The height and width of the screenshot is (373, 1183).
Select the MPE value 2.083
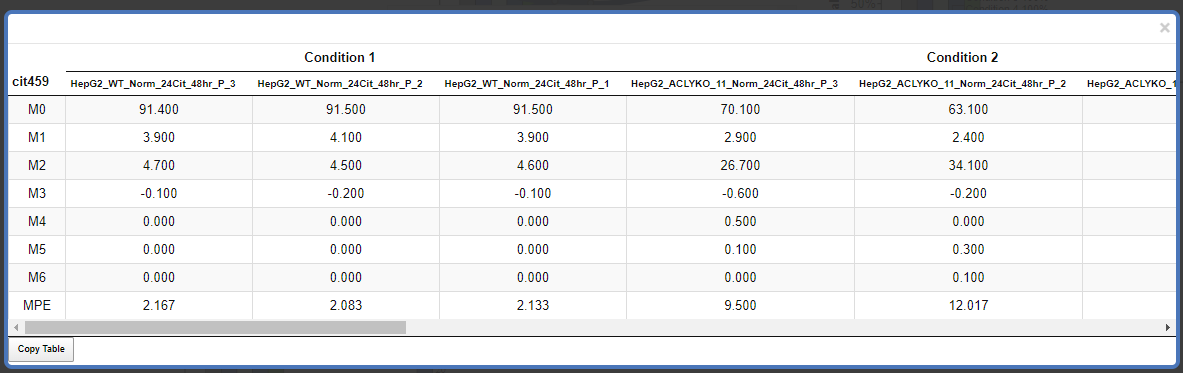click(x=346, y=305)
